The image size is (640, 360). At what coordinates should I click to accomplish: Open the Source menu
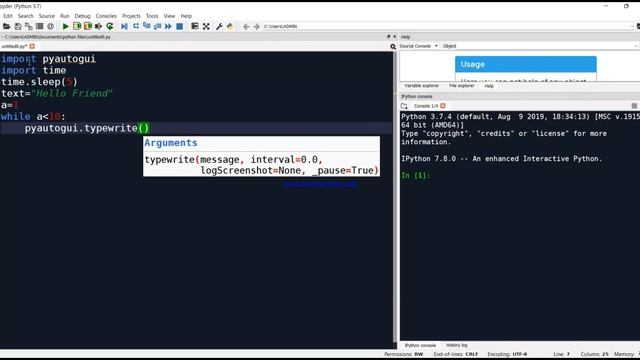tap(47, 16)
